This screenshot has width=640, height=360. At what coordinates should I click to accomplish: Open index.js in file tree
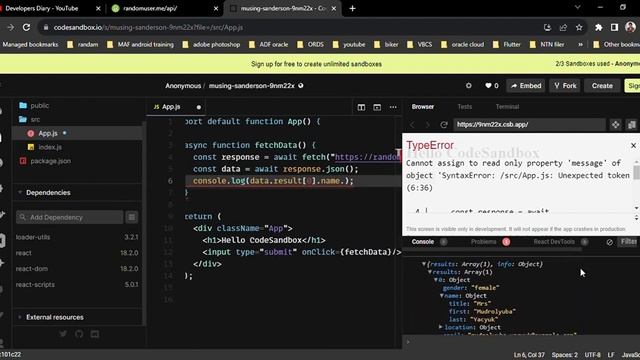[x=50, y=147]
